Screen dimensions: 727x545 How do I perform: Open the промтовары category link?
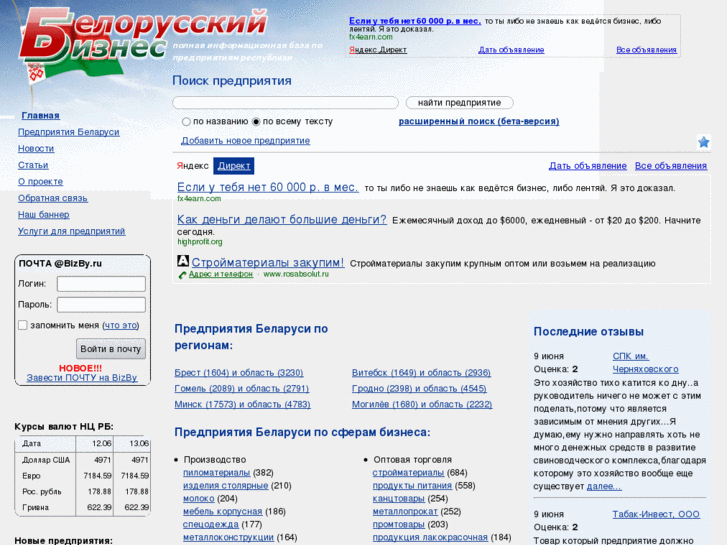[399, 525]
